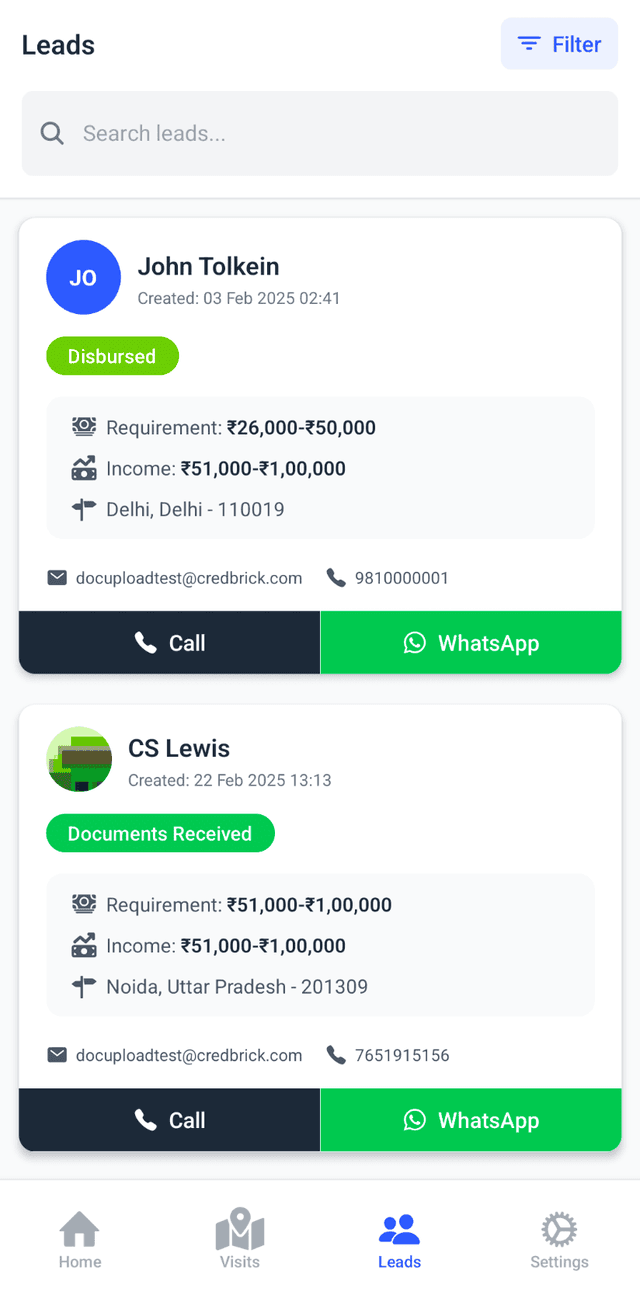Image resolution: width=640 pixels, height=1310 pixels.
Task: Open the Filter options panel
Action: click(559, 43)
